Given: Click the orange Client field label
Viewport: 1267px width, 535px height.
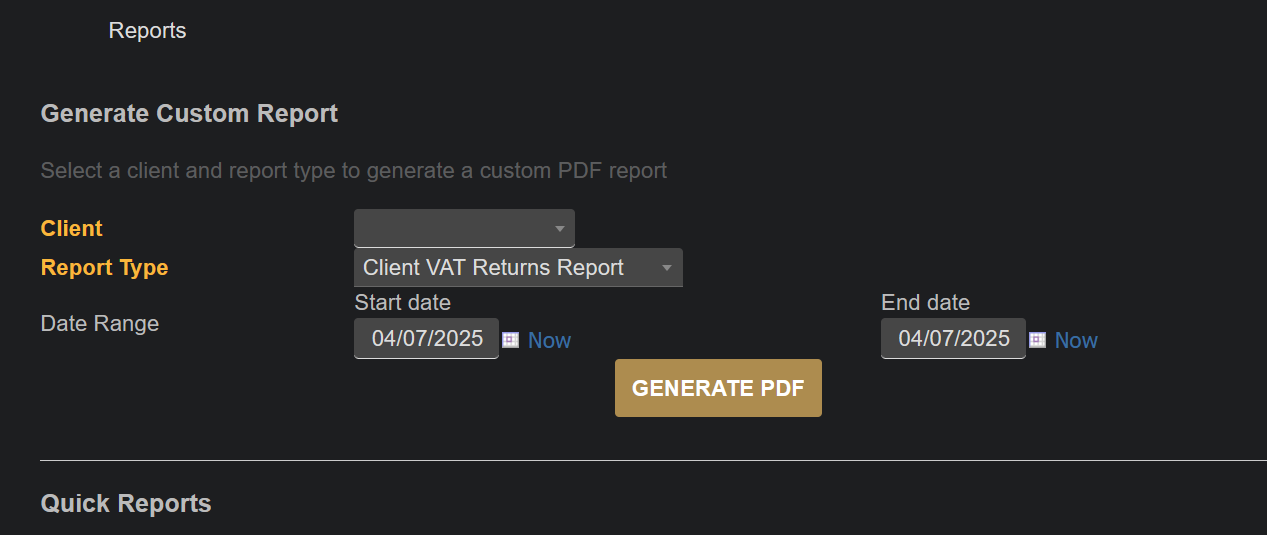Looking at the screenshot, I should click(x=71, y=228).
